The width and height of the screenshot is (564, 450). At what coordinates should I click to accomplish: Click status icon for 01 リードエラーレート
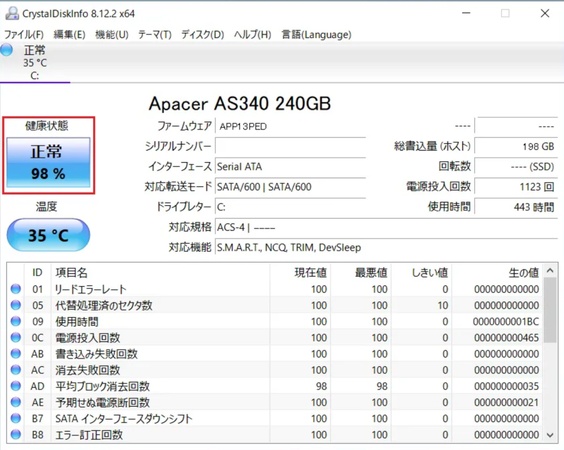15,289
